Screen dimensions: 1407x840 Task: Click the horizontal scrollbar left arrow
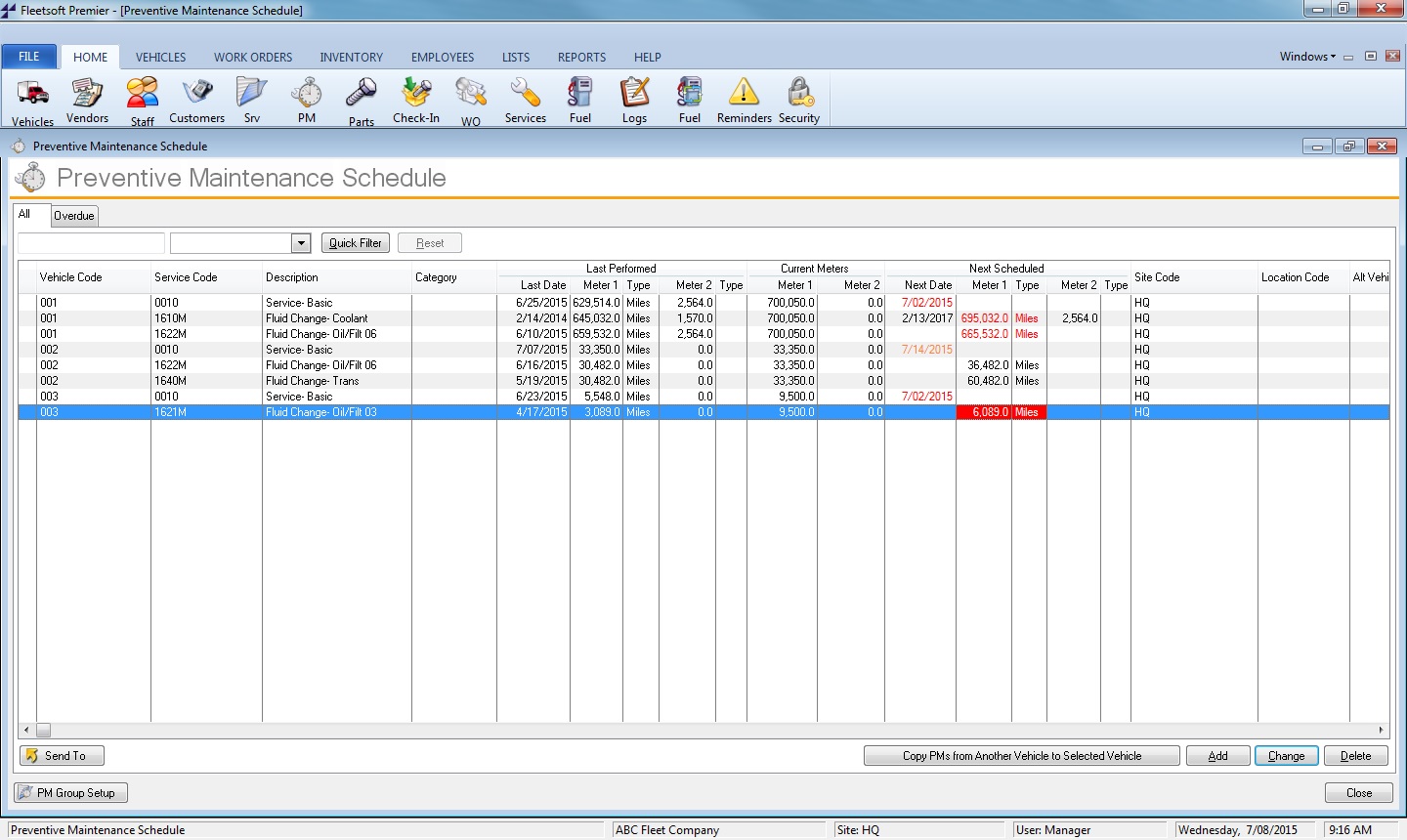[x=26, y=730]
